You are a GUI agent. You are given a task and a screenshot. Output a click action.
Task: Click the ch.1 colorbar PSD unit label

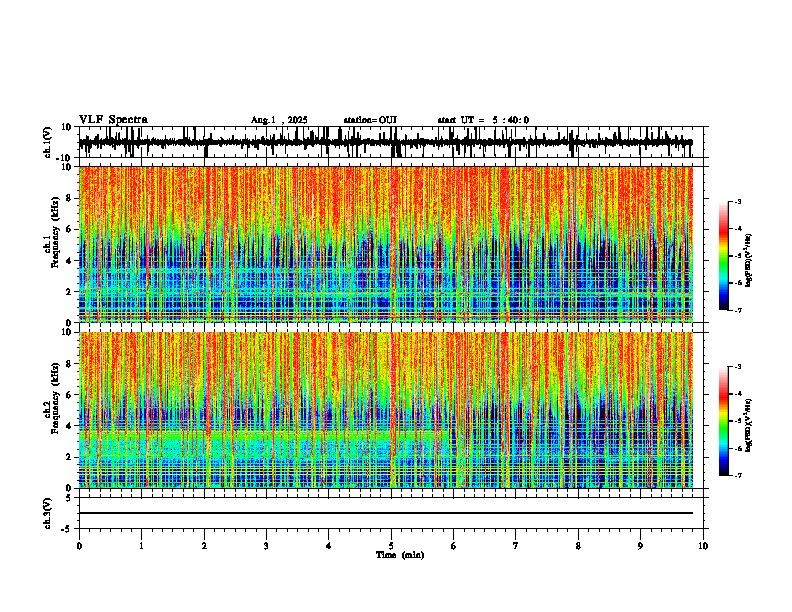[749, 261]
